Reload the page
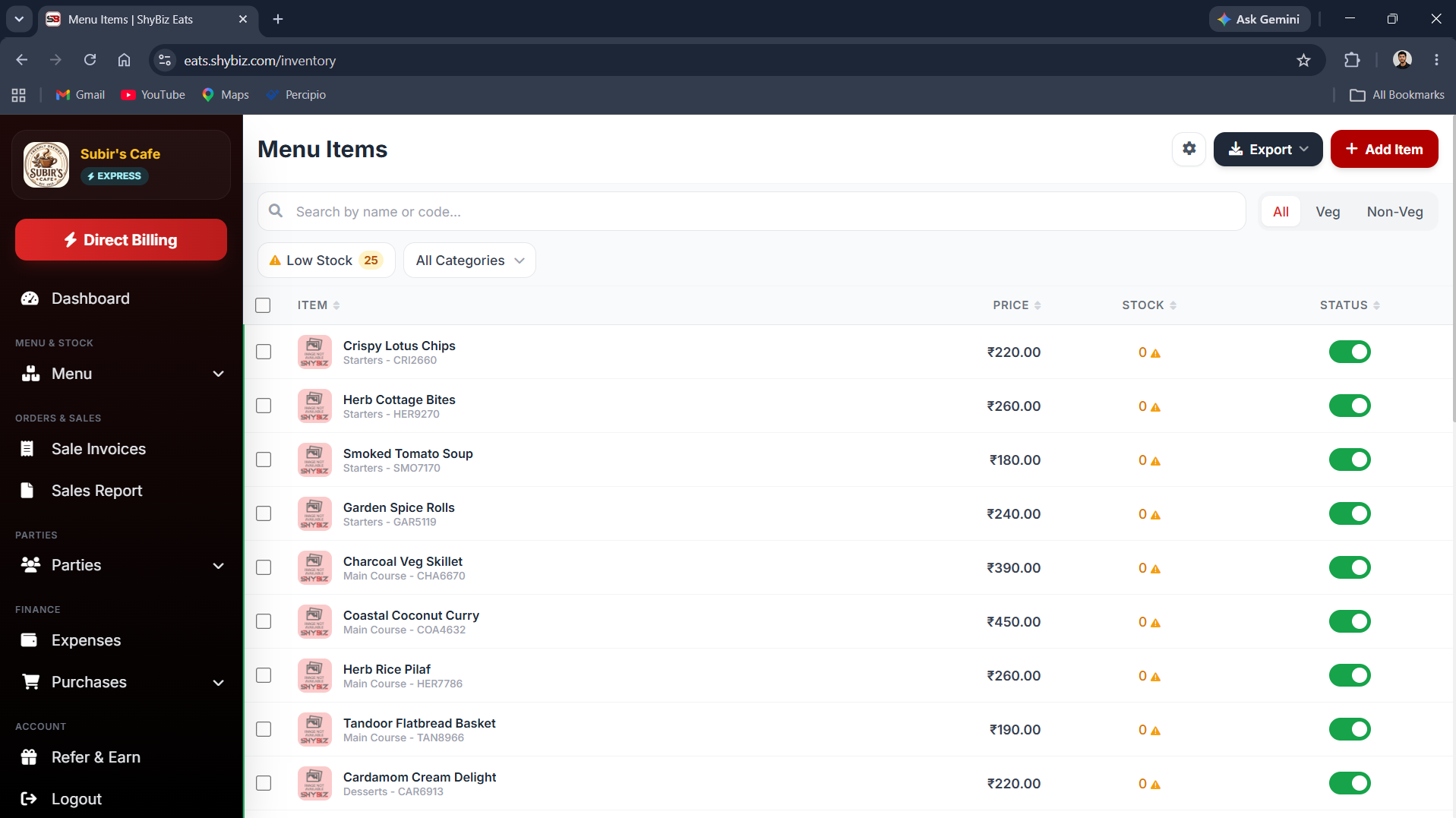This screenshot has width=1456, height=818. (90, 60)
